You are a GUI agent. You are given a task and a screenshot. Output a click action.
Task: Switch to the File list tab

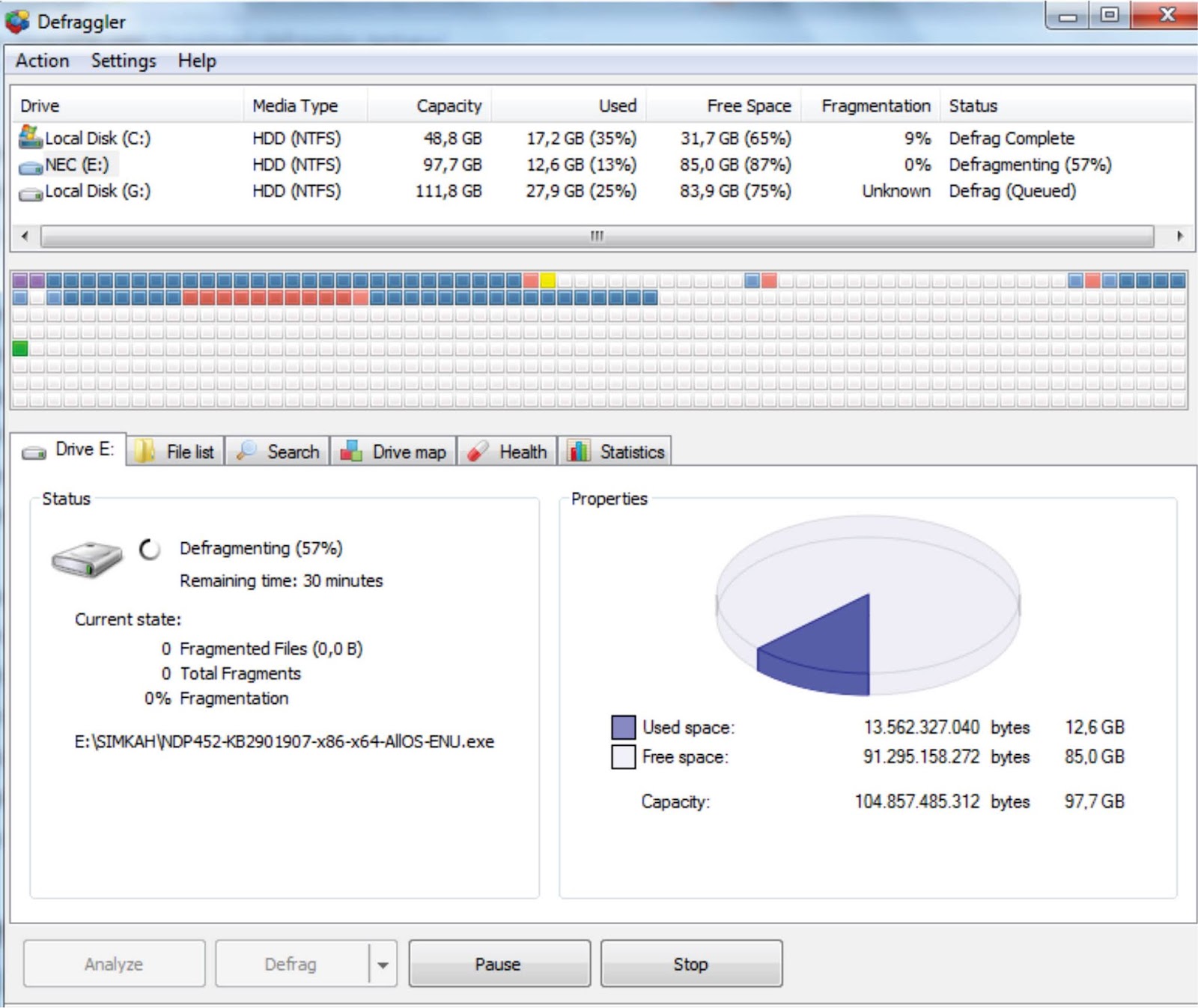pos(176,451)
